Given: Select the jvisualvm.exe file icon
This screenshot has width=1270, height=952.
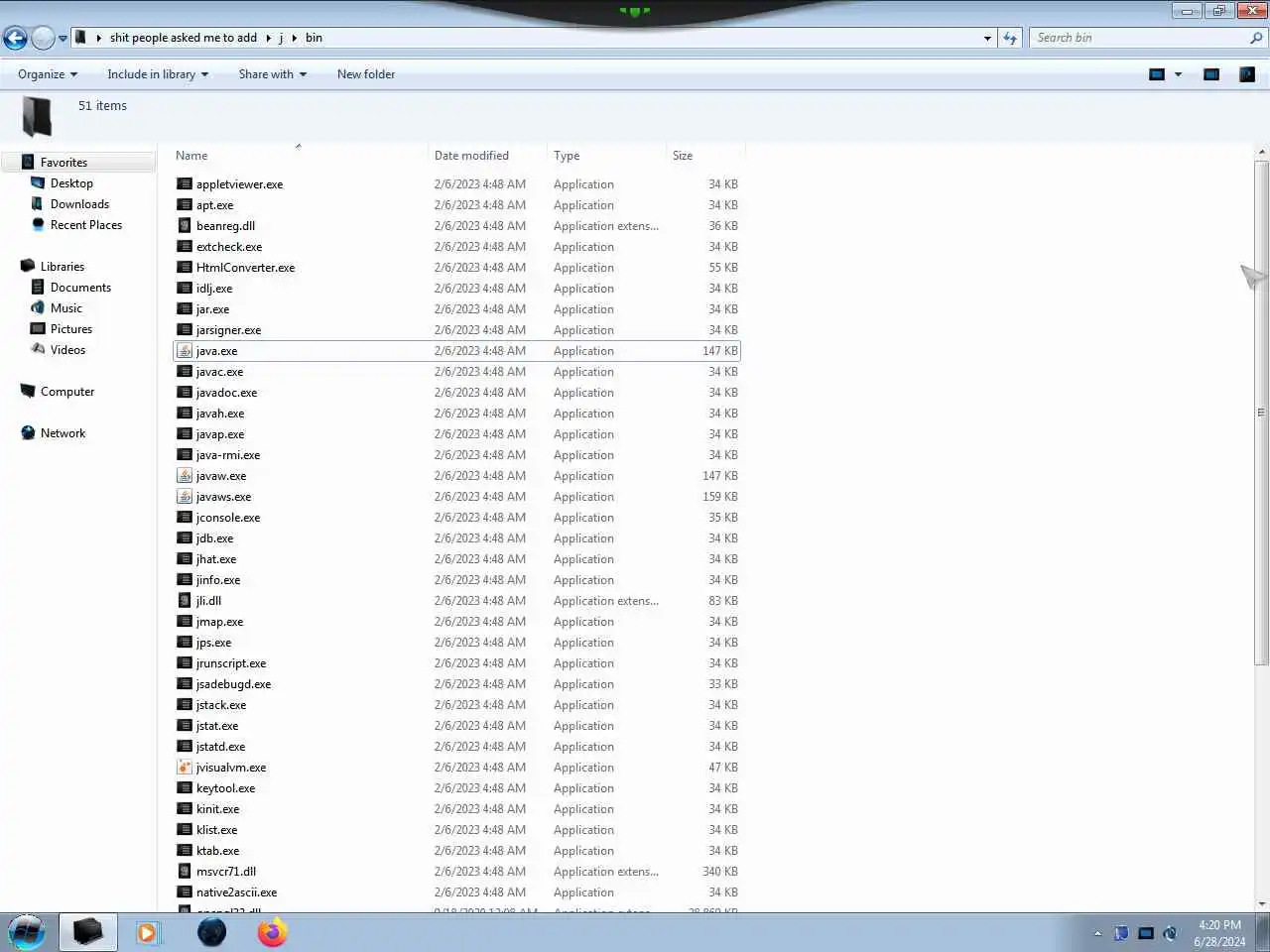Looking at the screenshot, I should tap(185, 768).
